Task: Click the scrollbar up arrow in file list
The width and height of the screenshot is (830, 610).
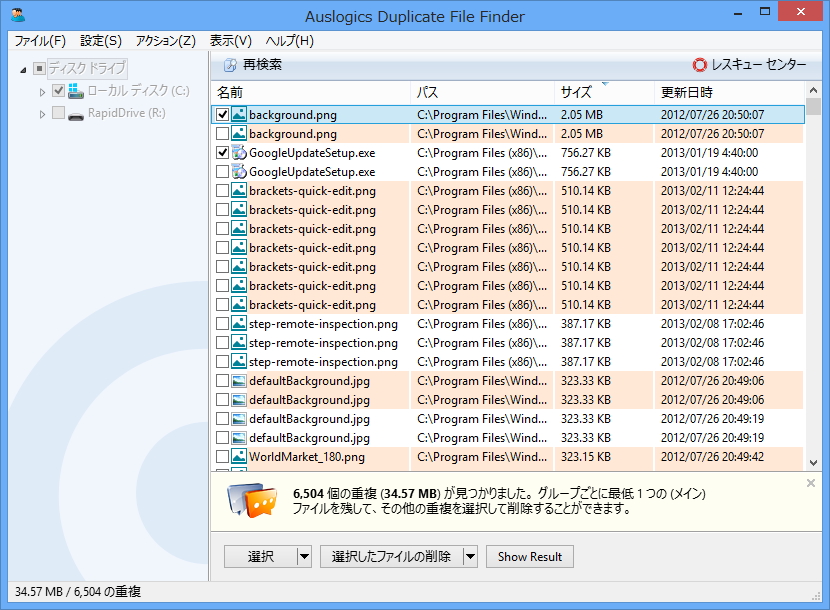Action: point(814,89)
